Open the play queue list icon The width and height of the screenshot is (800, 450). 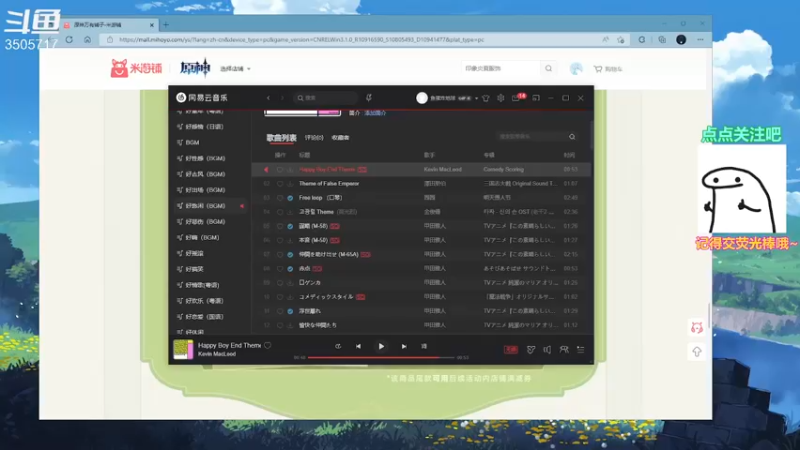coord(581,349)
